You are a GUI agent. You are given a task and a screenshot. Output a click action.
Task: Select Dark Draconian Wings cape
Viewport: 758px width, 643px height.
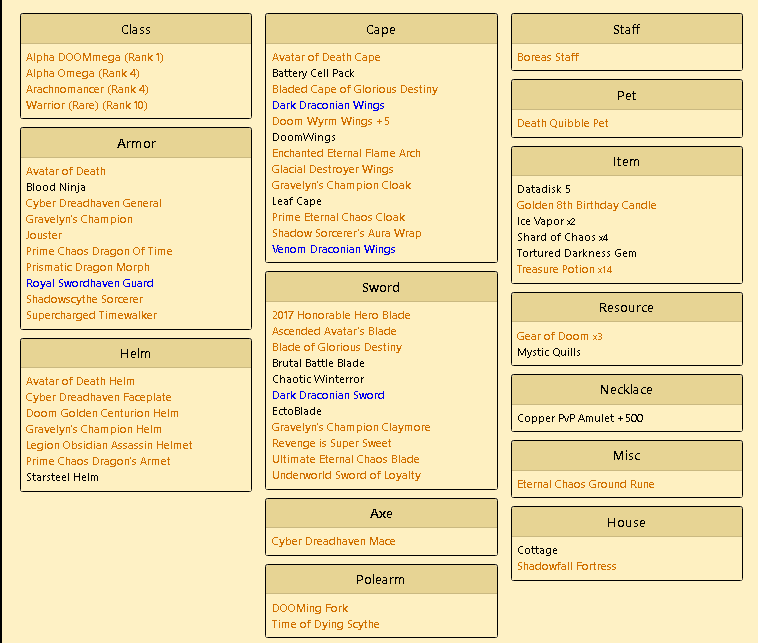328,105
